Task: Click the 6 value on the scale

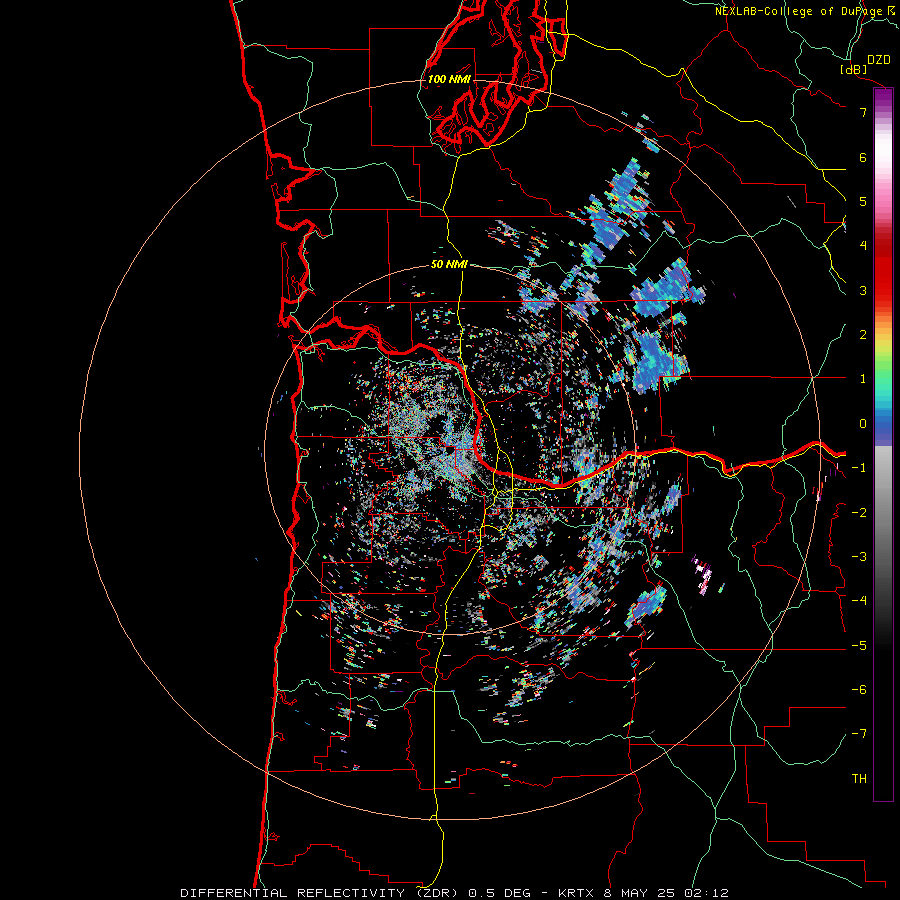Action: (x=863, y=157)
